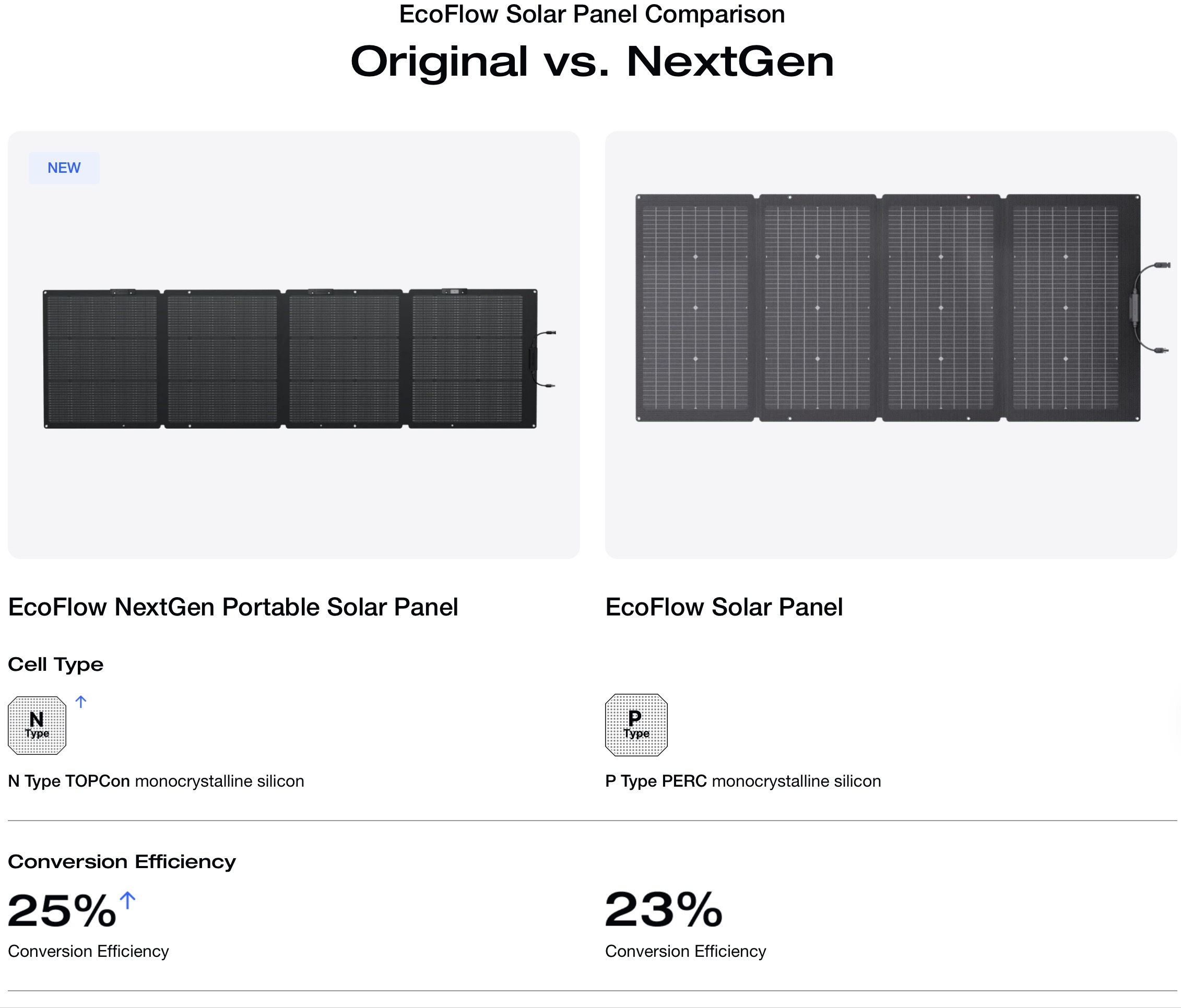The width and height of the screenshot is (1181, 1008).
Task: Click blue up arrow next to 25%
Action: coord(128,900)
